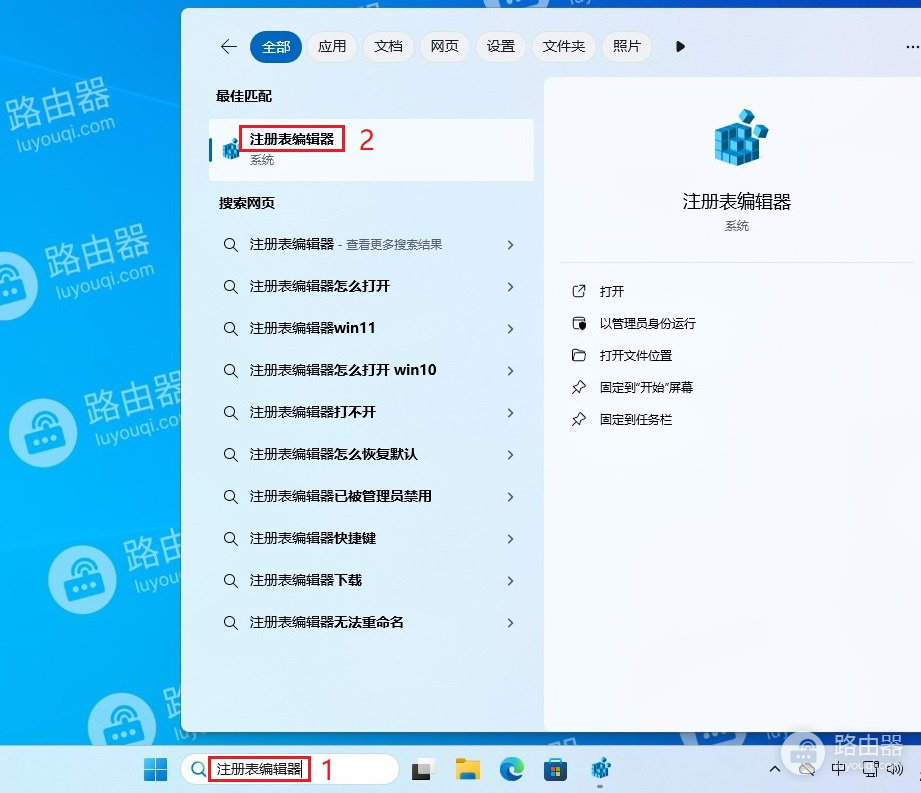This screenshot has width=921, height=793.
Task: Launch Microsoft Edge from the taskbar
Action: click(x=511, y=769)
